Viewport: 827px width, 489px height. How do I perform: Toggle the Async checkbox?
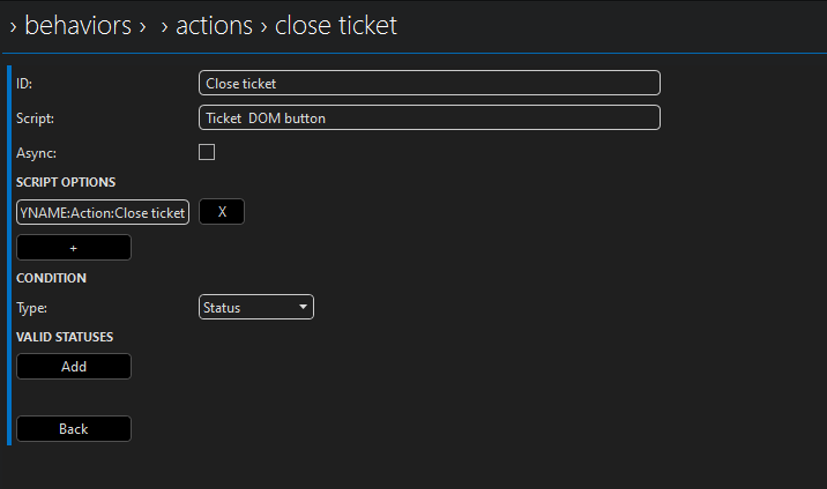click(207, 152)
